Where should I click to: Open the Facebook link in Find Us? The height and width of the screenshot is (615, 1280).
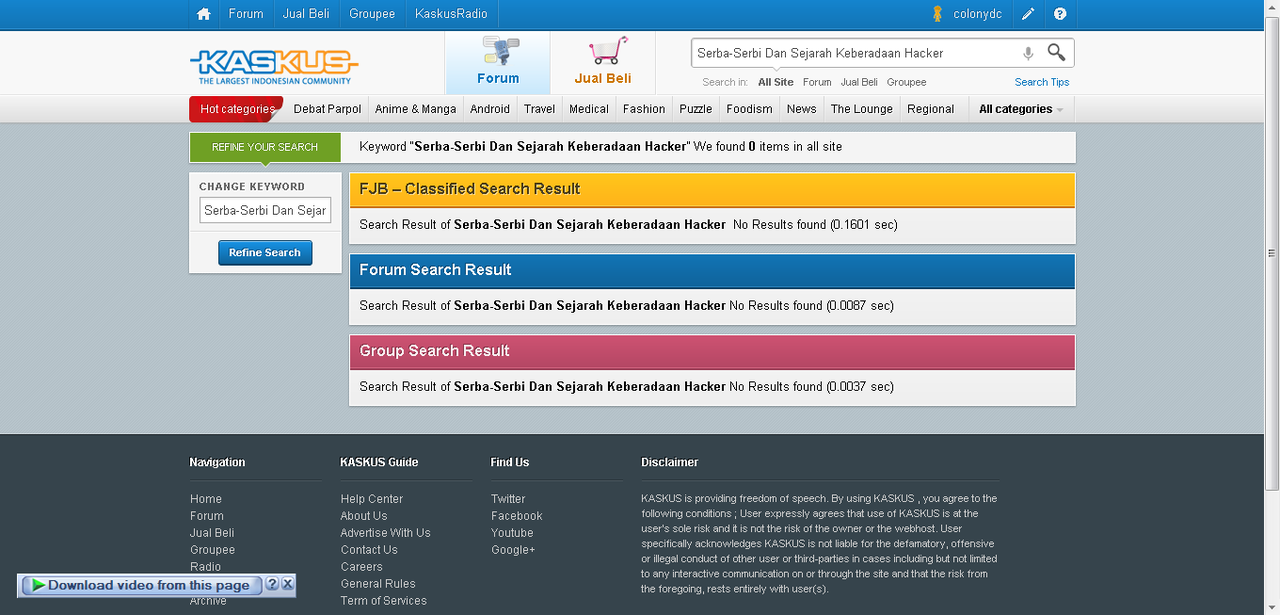tap(516, 516)
